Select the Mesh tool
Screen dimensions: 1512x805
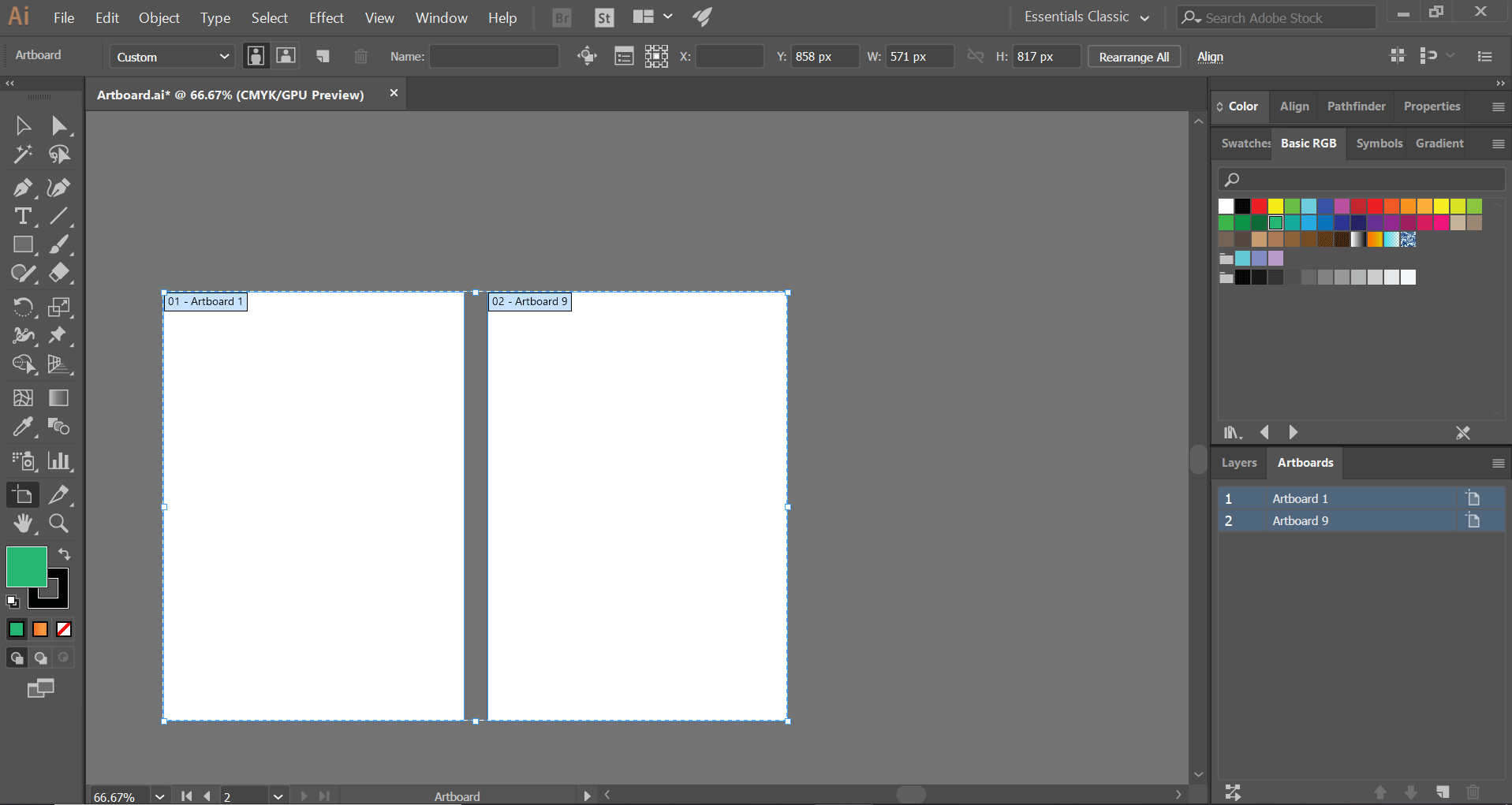pyautogui.click(x=23, y=398)
